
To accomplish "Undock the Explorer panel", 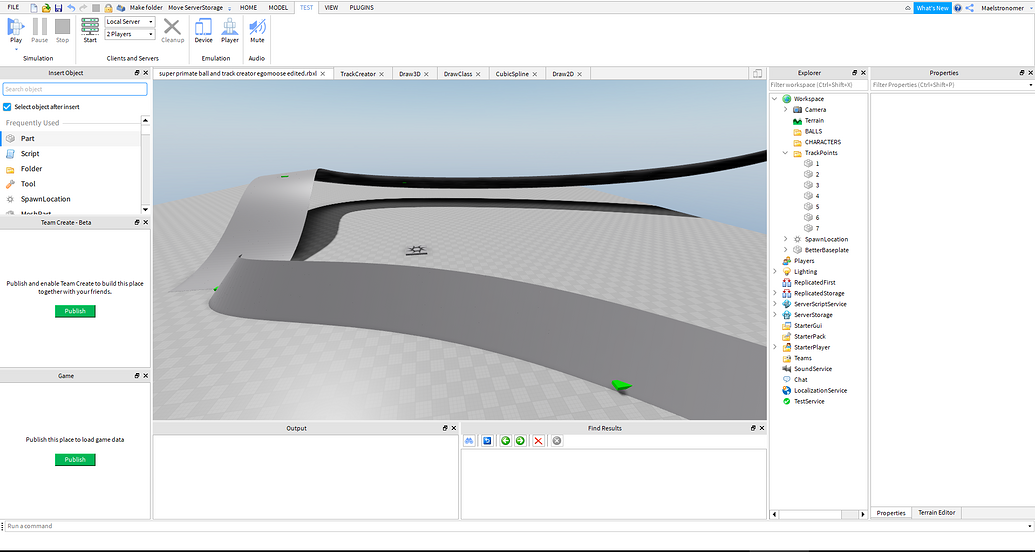I will (x=854, y=73).
